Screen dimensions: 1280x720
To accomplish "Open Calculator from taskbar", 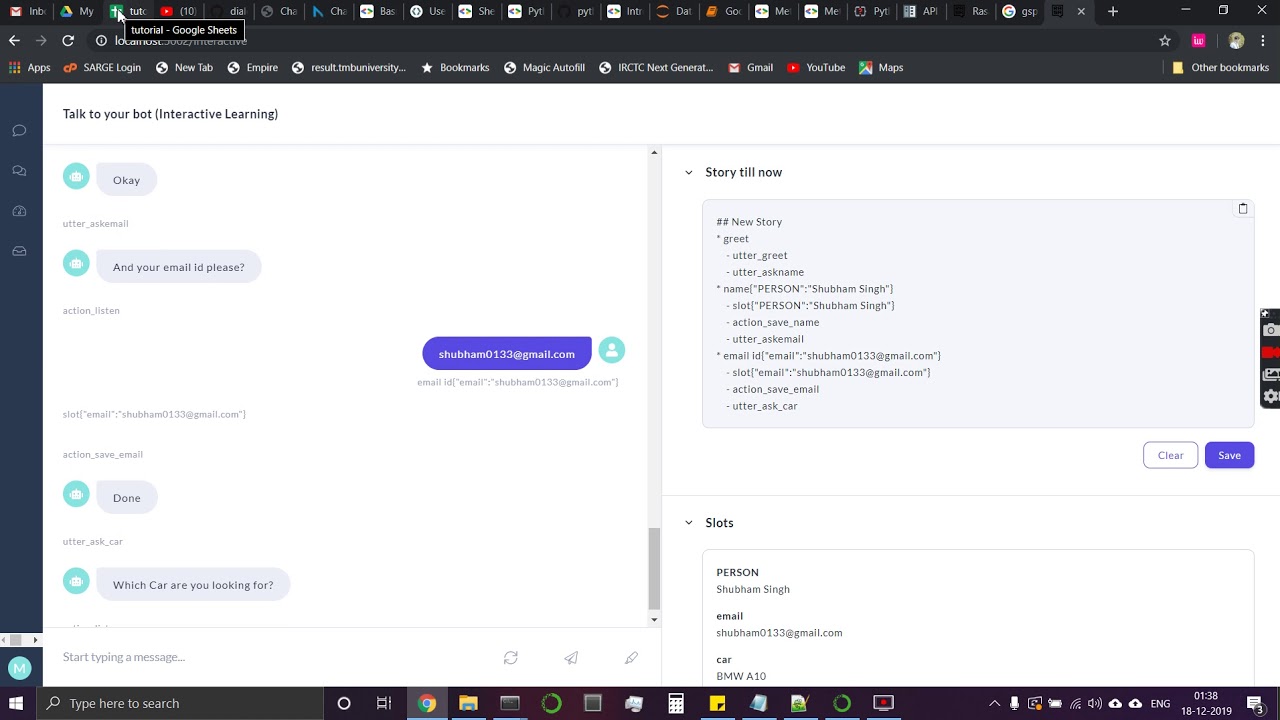I will tap(676, 703).
